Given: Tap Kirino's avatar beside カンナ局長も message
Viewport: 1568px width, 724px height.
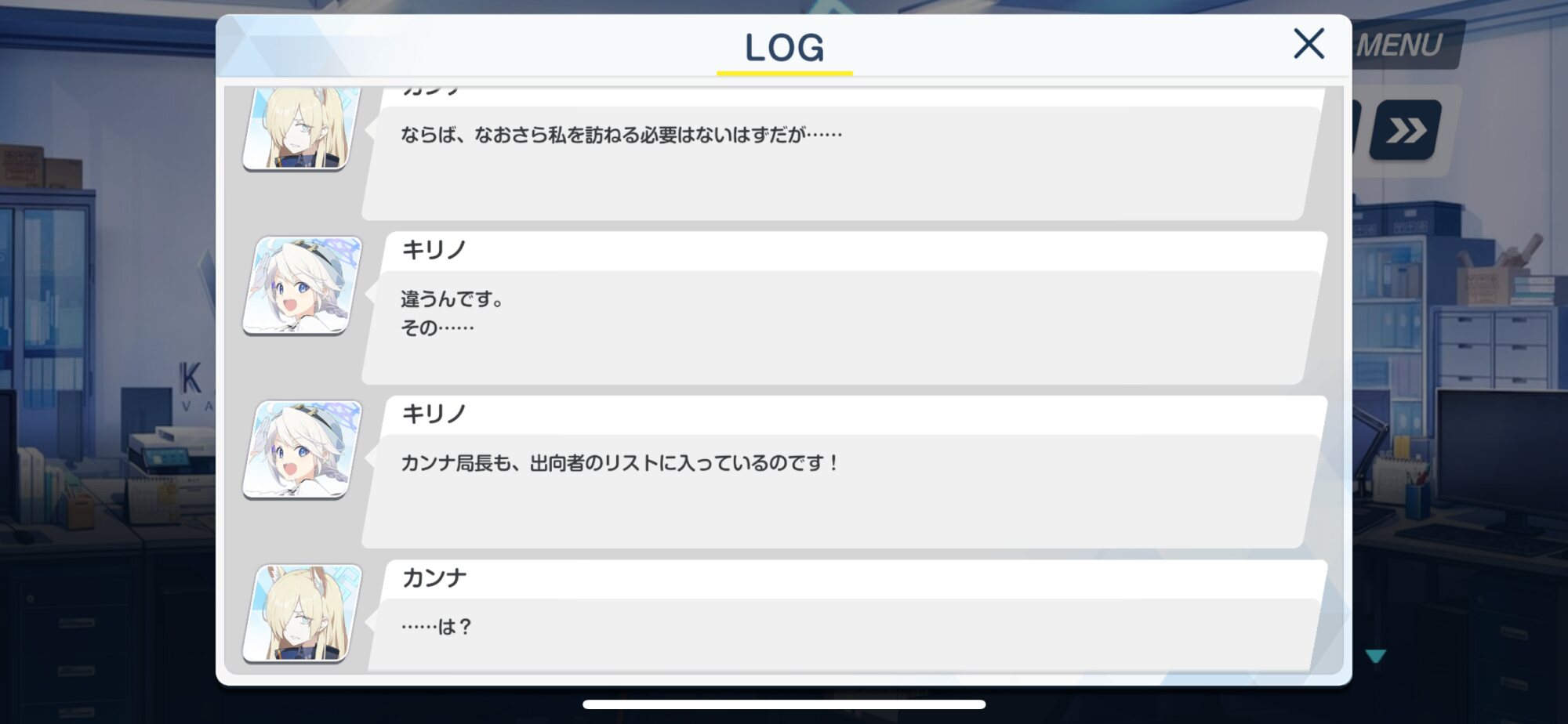Looking at the screenshot, I should 303,449.
